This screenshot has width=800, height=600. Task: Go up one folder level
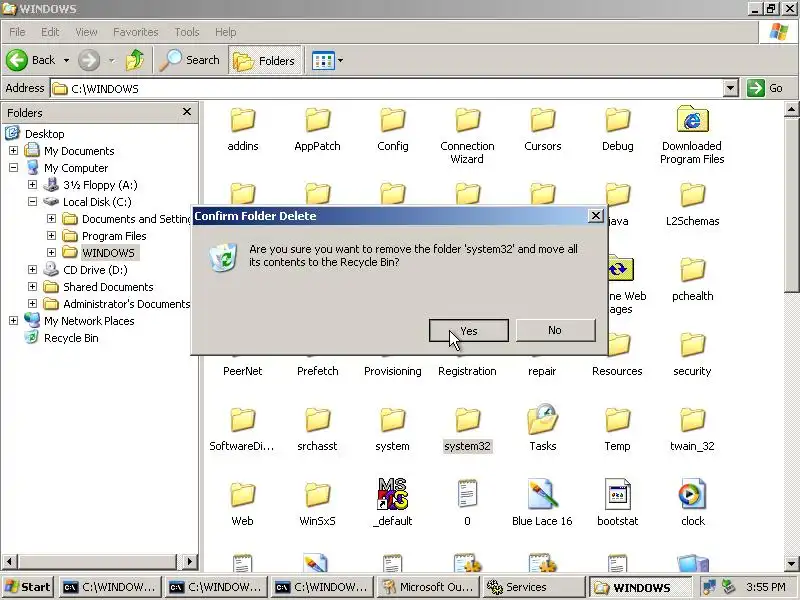135,60
